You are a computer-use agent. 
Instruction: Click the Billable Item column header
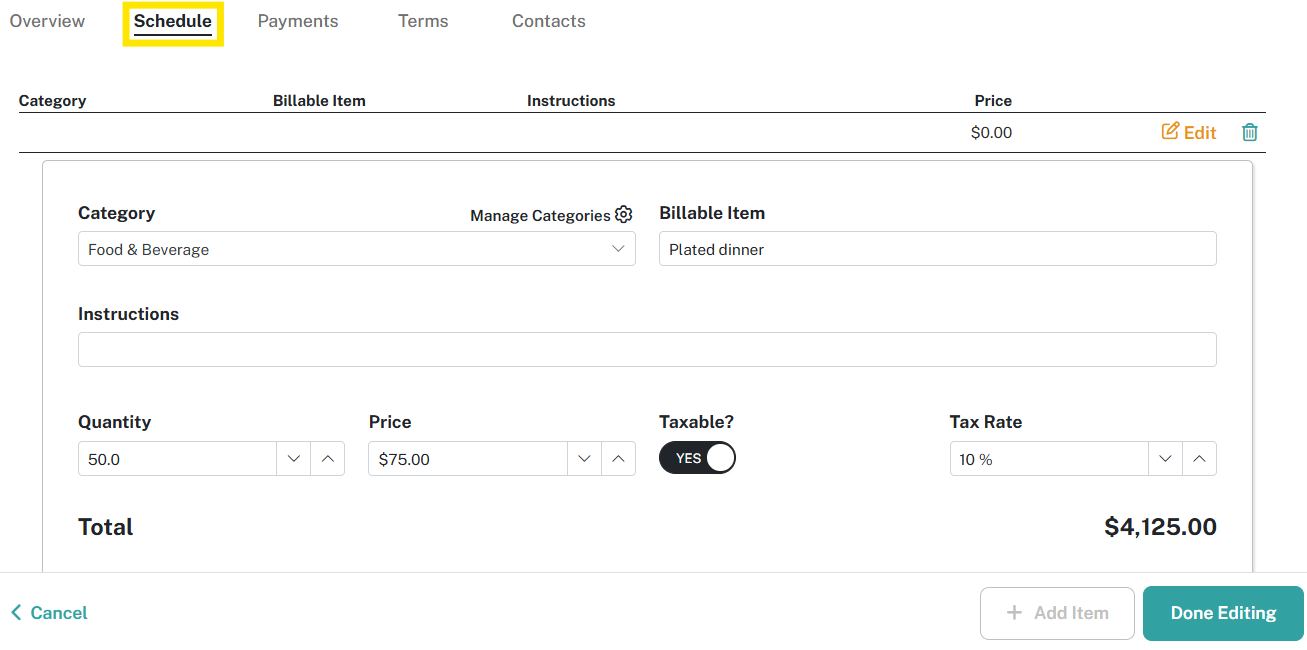tap(319, 101)
